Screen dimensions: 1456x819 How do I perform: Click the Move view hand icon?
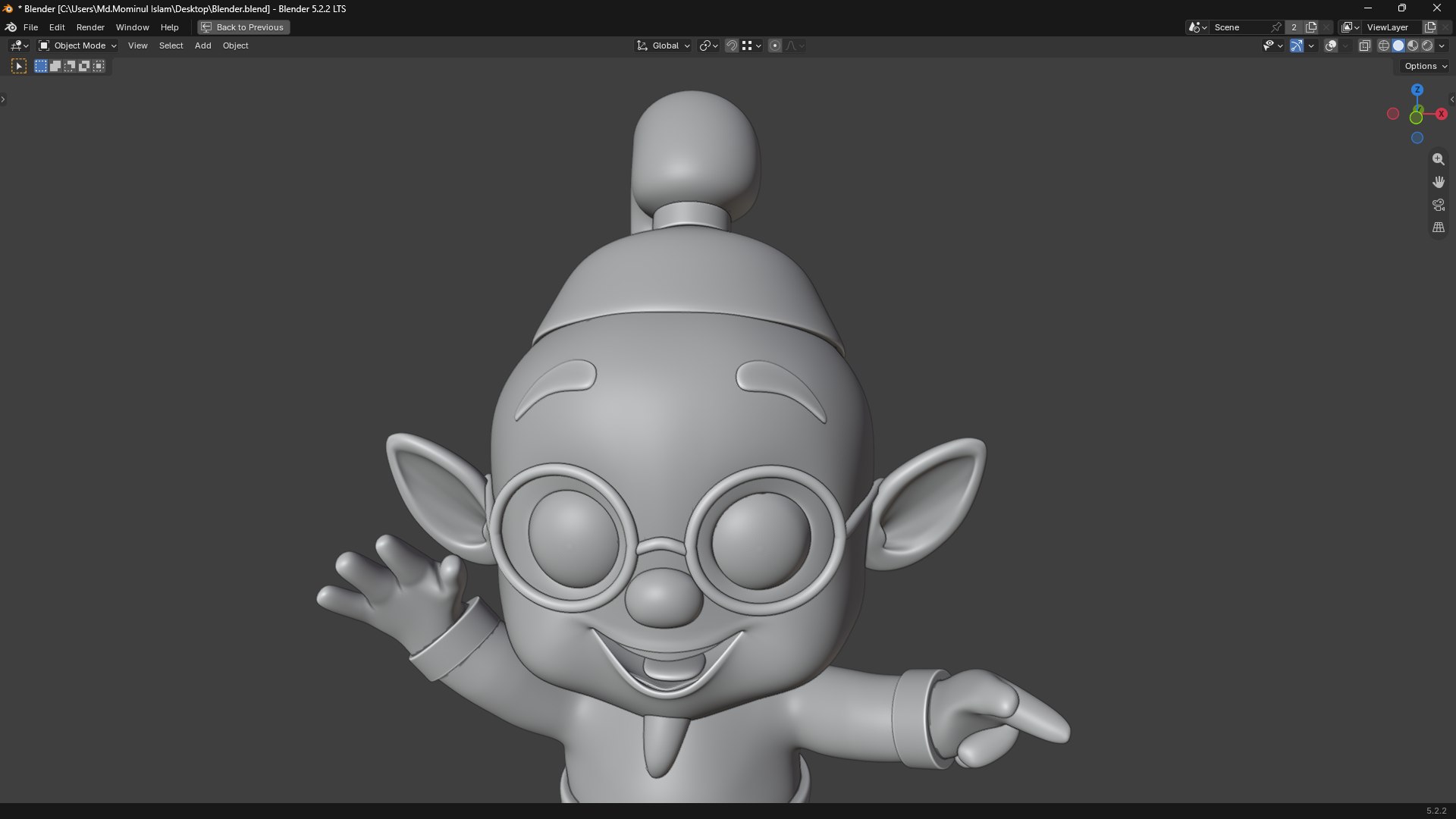coord(1439,182)
